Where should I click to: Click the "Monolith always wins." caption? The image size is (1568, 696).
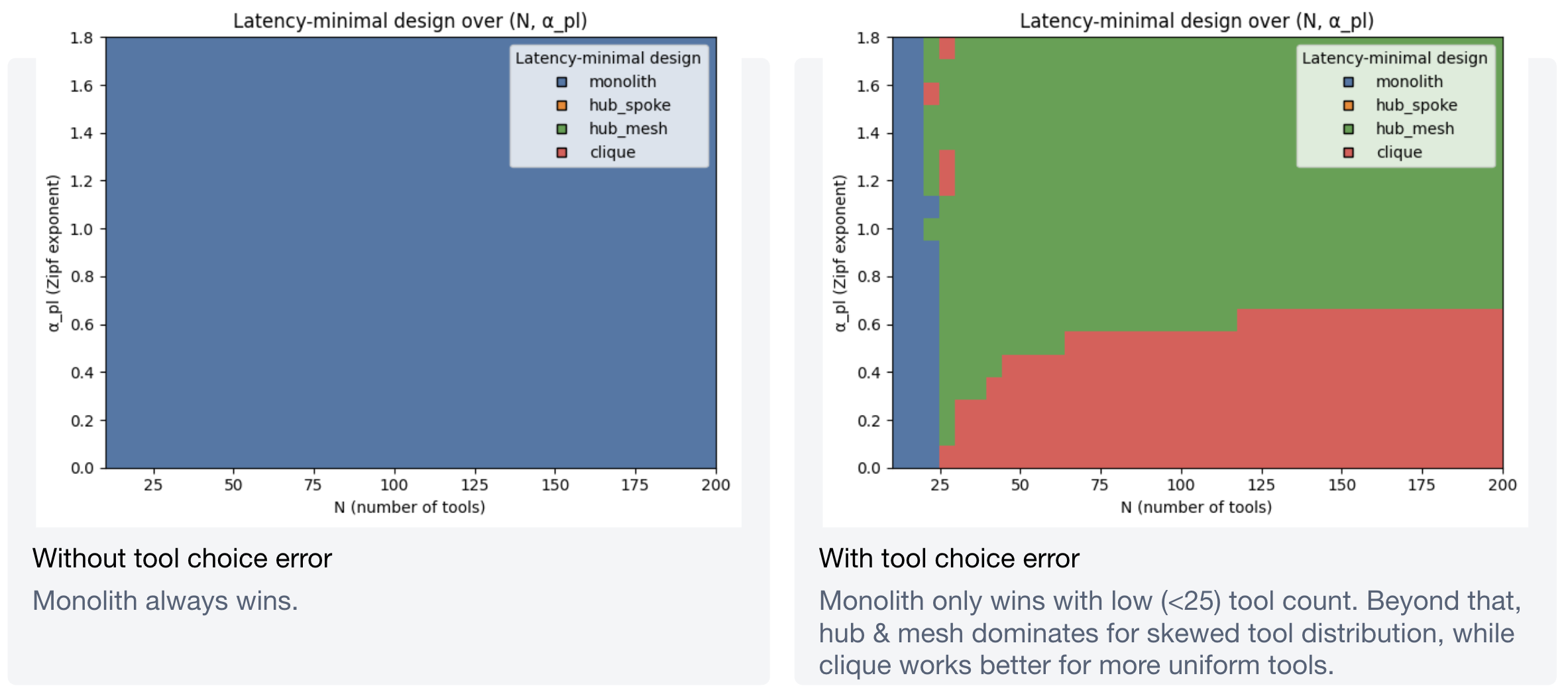(x=165, y=601)
